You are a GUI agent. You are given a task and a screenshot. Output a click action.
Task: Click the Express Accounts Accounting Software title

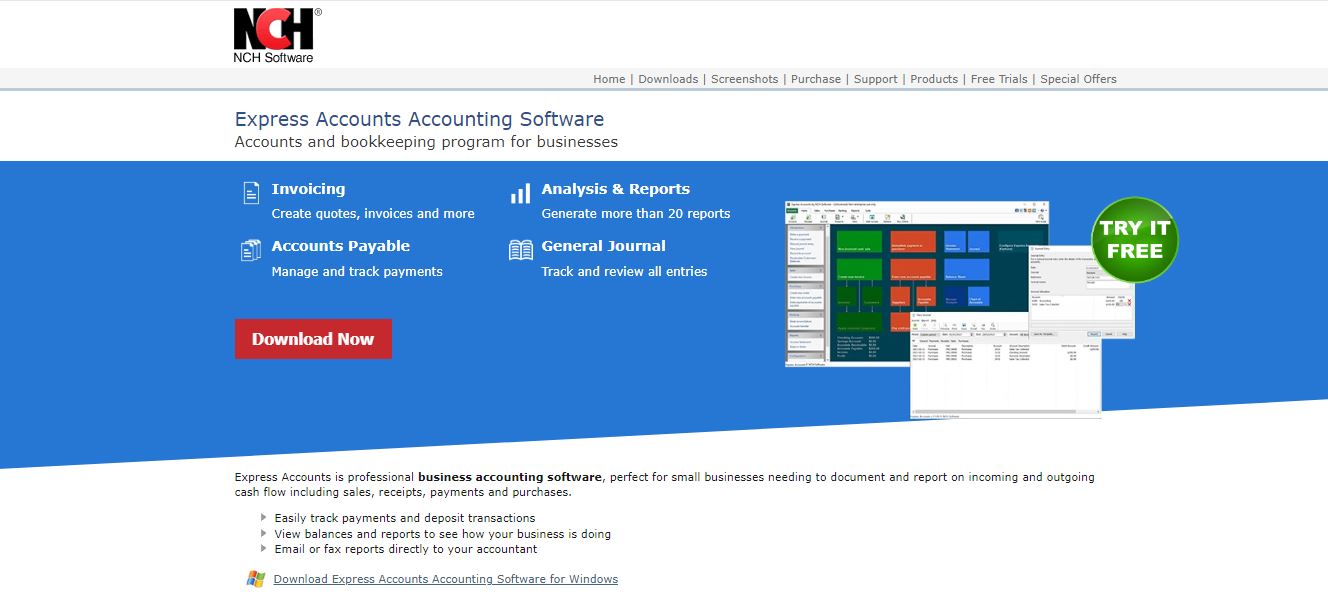coord(419,120)
